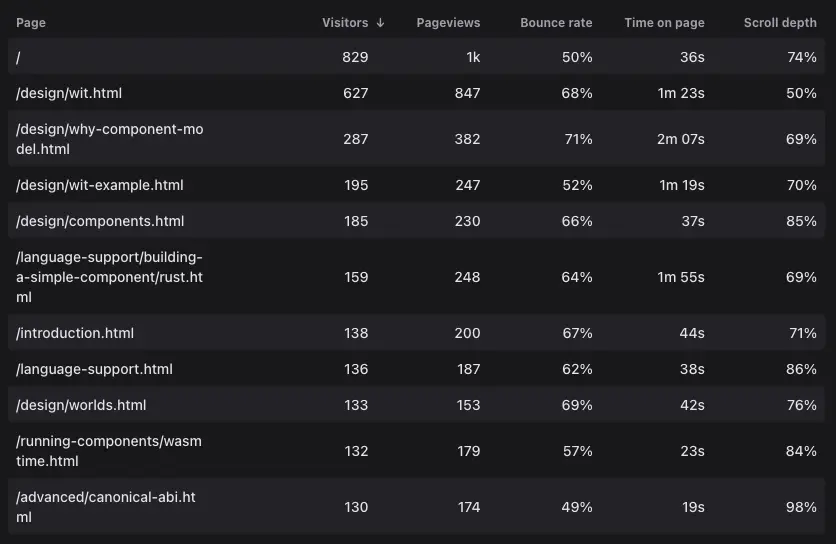This screenshot has width=836, height=544.
Task: Open the /design/wit.html page
Action: pyautogui.click(x=69, y=93)
